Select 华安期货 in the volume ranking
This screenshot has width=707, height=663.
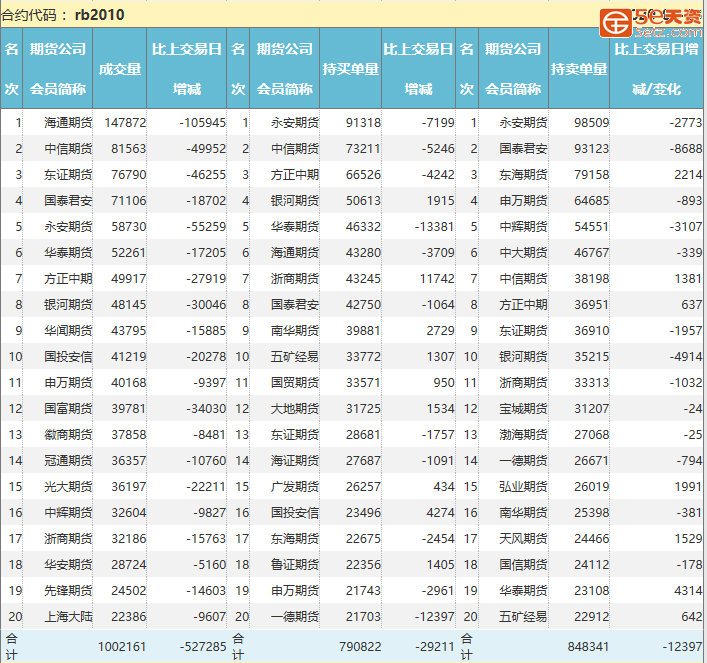point(68,565)
